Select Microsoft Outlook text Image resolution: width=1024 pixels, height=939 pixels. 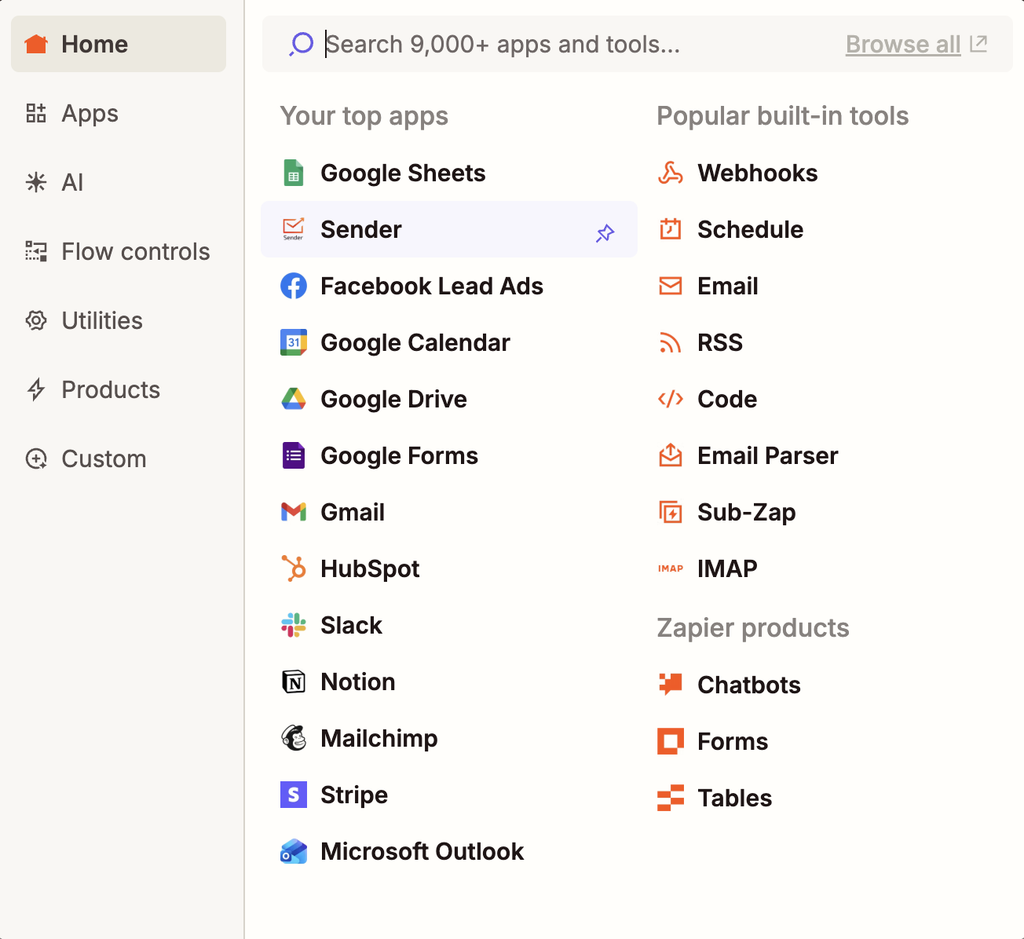point(422,851)
